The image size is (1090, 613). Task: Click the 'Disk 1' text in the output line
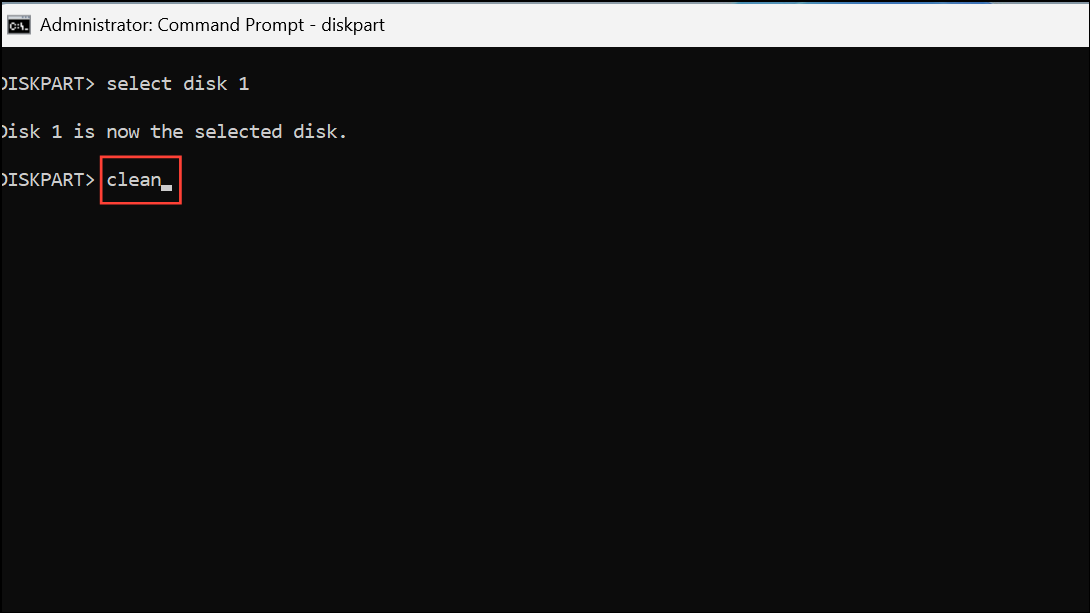click(31, 131)
